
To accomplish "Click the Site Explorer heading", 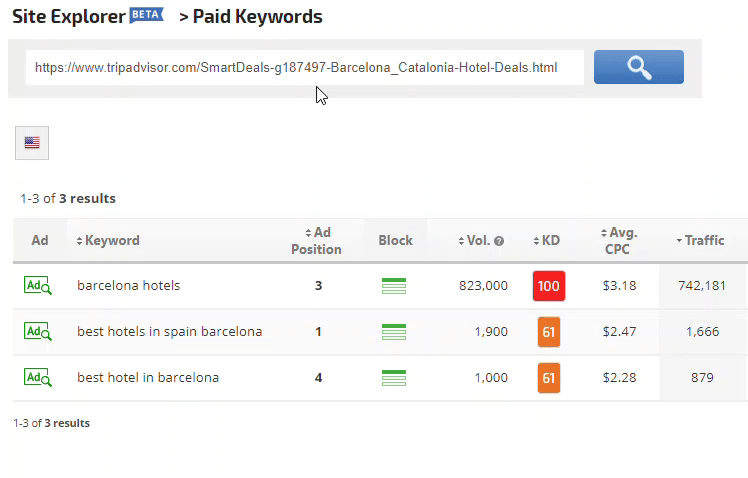I will [x=68, y=17].
